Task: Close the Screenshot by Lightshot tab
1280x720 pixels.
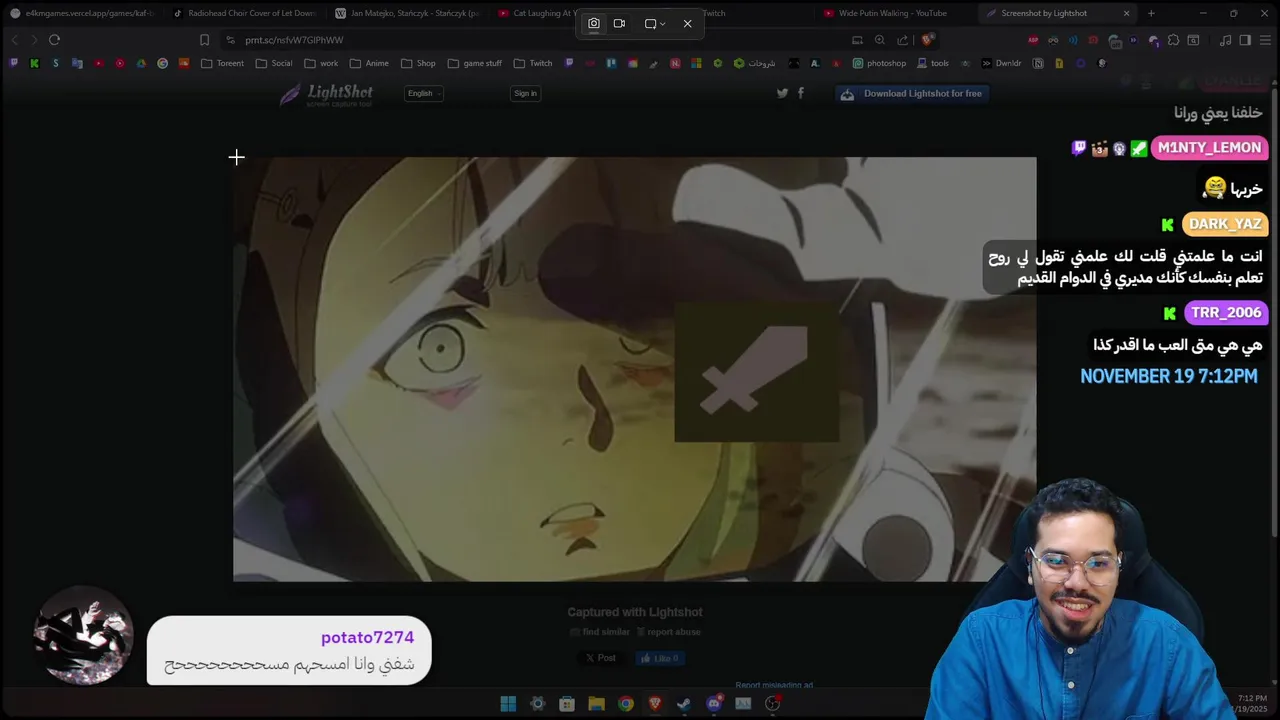Action: coord(1127,13)
